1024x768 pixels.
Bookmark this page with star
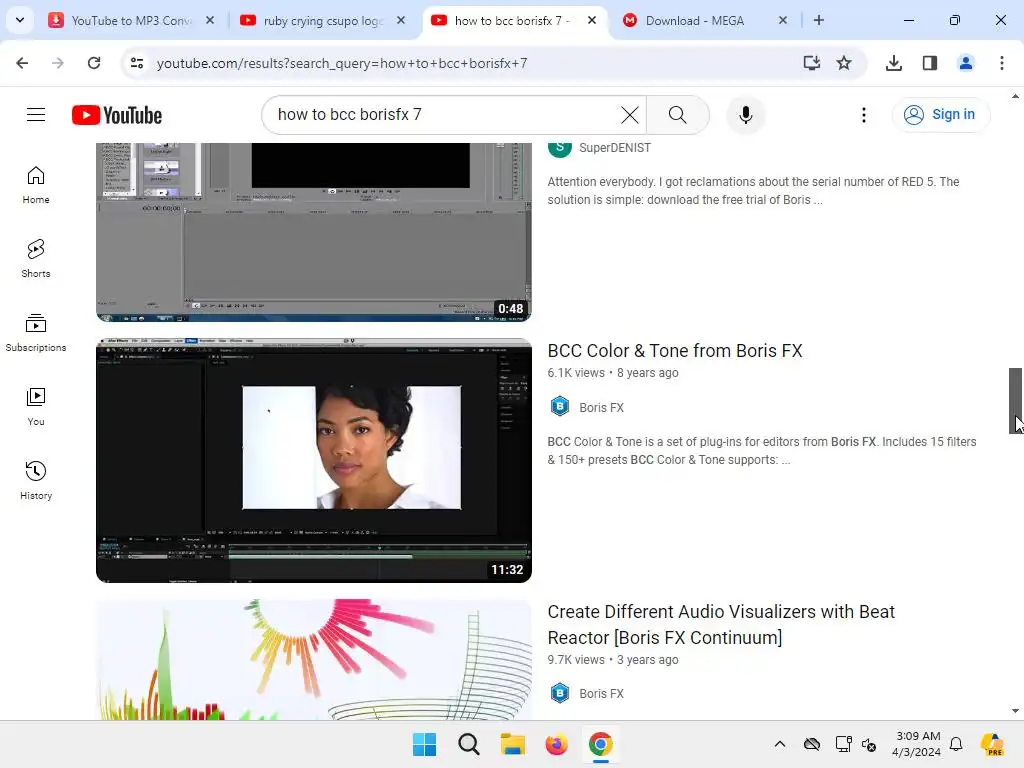pyautogui.click(x=844, y=63)
